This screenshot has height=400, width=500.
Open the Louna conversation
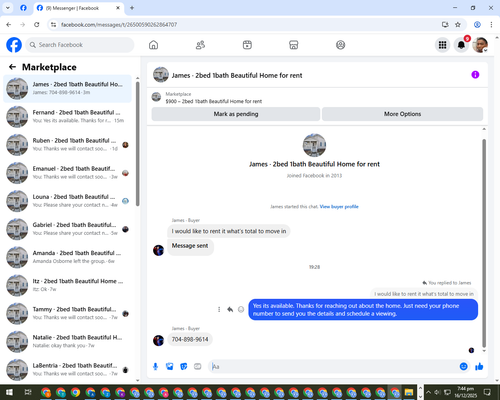point(67,201)
